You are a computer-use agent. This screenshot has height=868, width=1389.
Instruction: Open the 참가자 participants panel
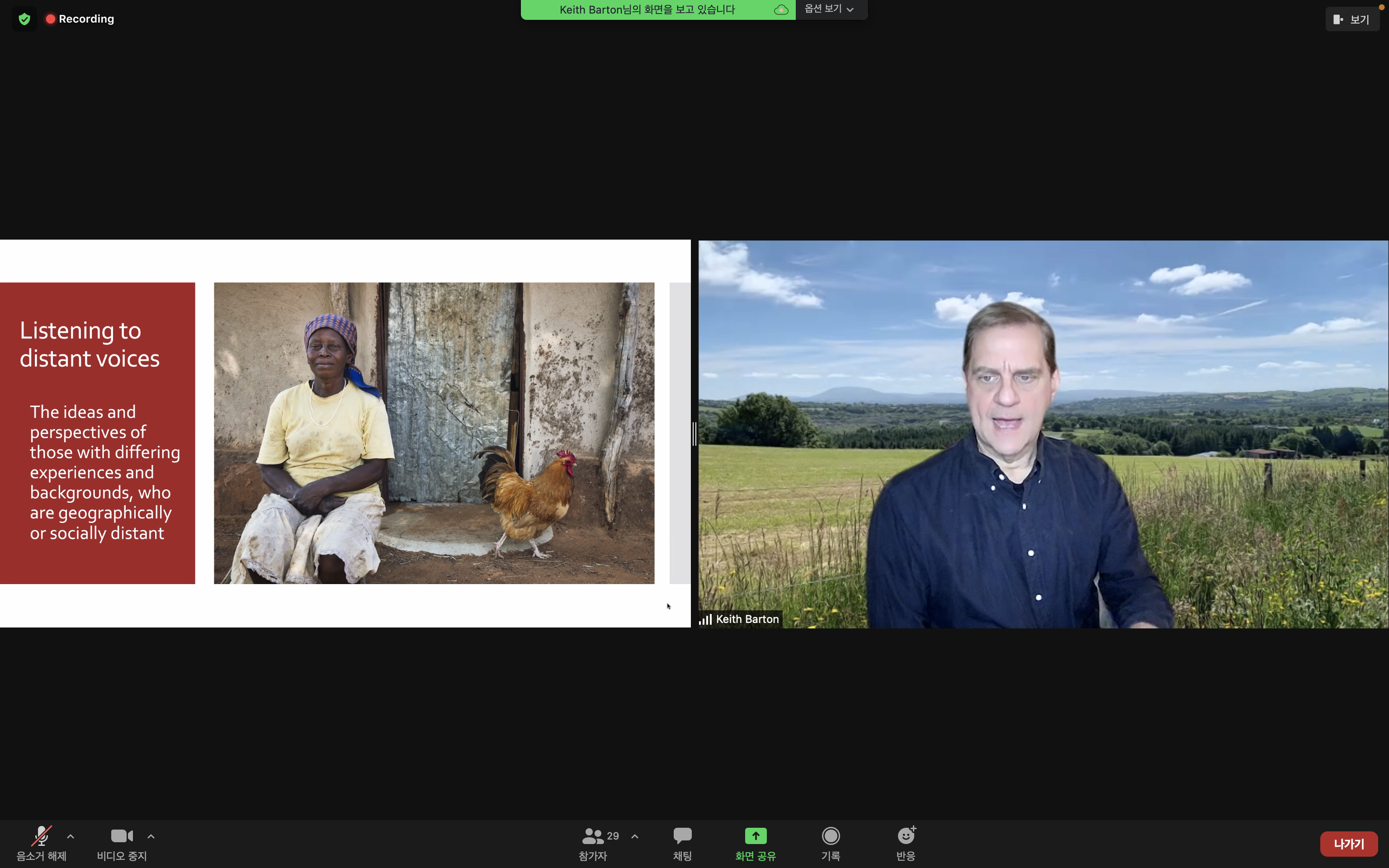(x=594, y=843)
